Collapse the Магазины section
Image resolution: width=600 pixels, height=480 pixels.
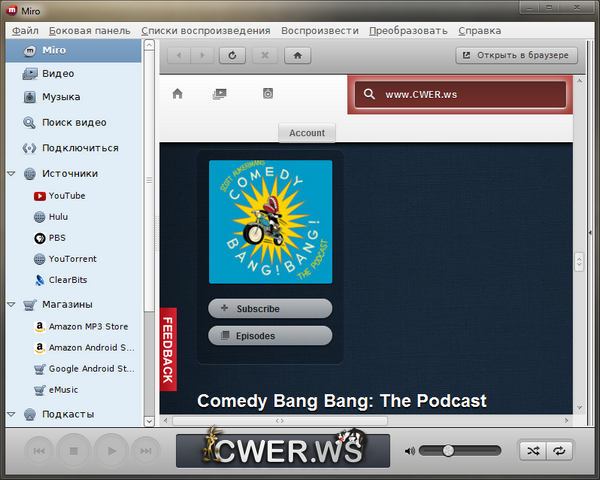click(x=11, y=304)
